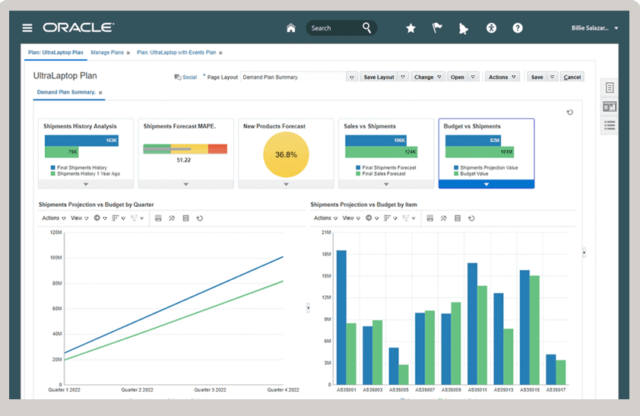640x416 pixels.
Task: Click the Cancel button
Action: [572, 77]
